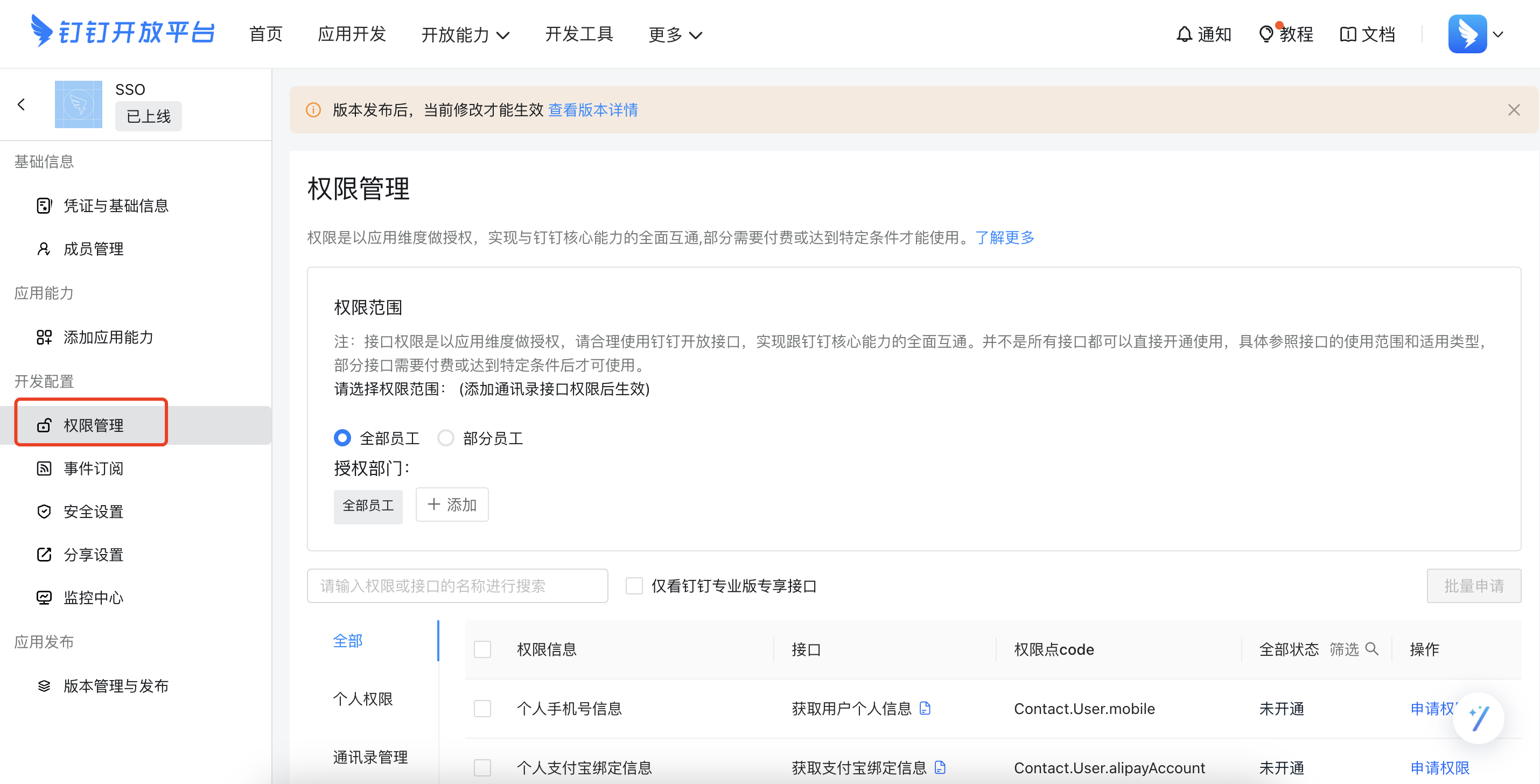Click the search magnifier in status column
This screenshot has width=1540, height=784.
click(x=1372, y=649)
